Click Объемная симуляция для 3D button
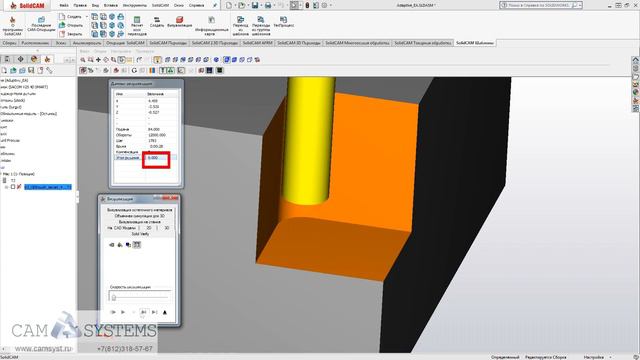This screenshot has width=640, height=360. point(140,216)
